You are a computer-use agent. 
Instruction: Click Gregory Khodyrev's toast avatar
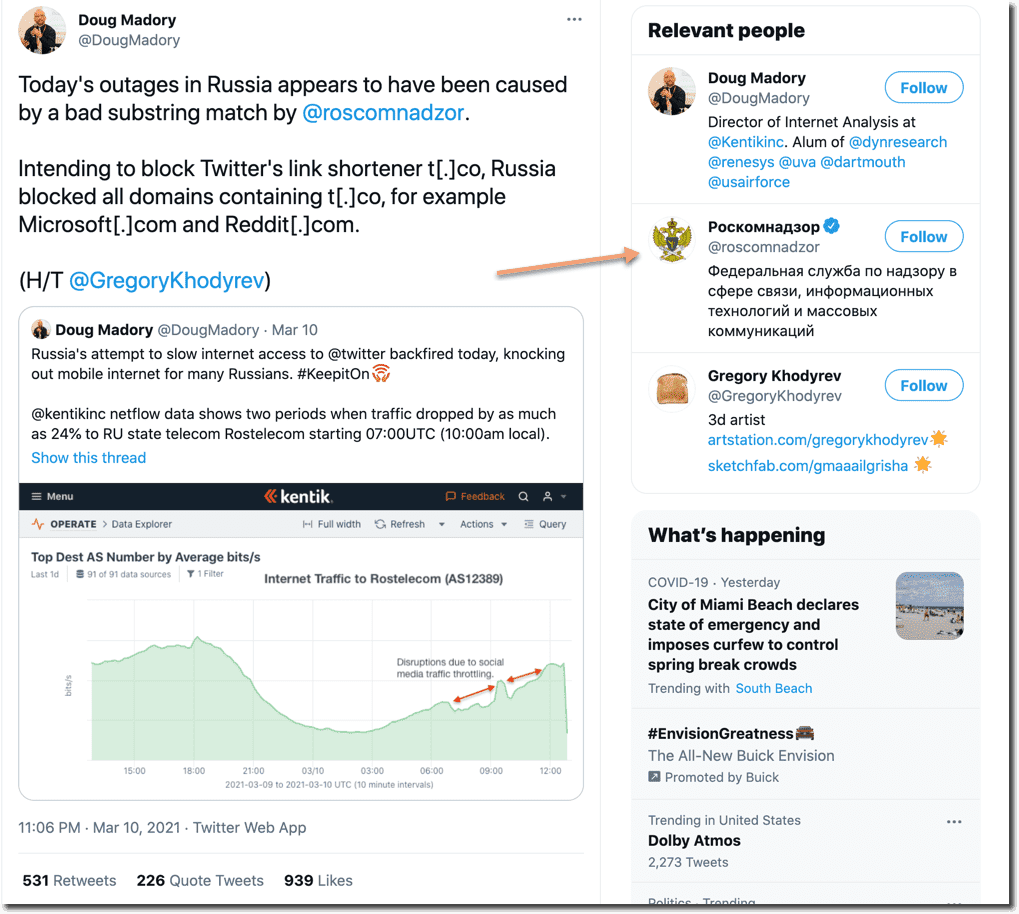[671, 389]
